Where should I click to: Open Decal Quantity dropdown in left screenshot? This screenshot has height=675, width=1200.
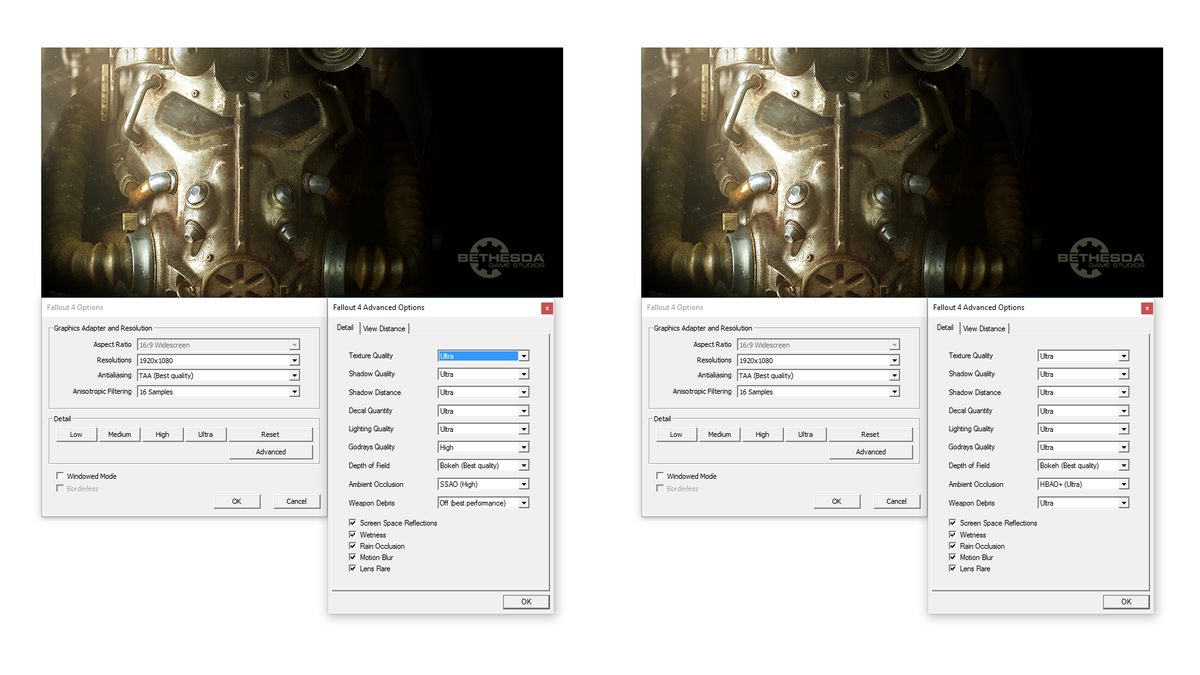pyautogui.click(x=483, y=411)
